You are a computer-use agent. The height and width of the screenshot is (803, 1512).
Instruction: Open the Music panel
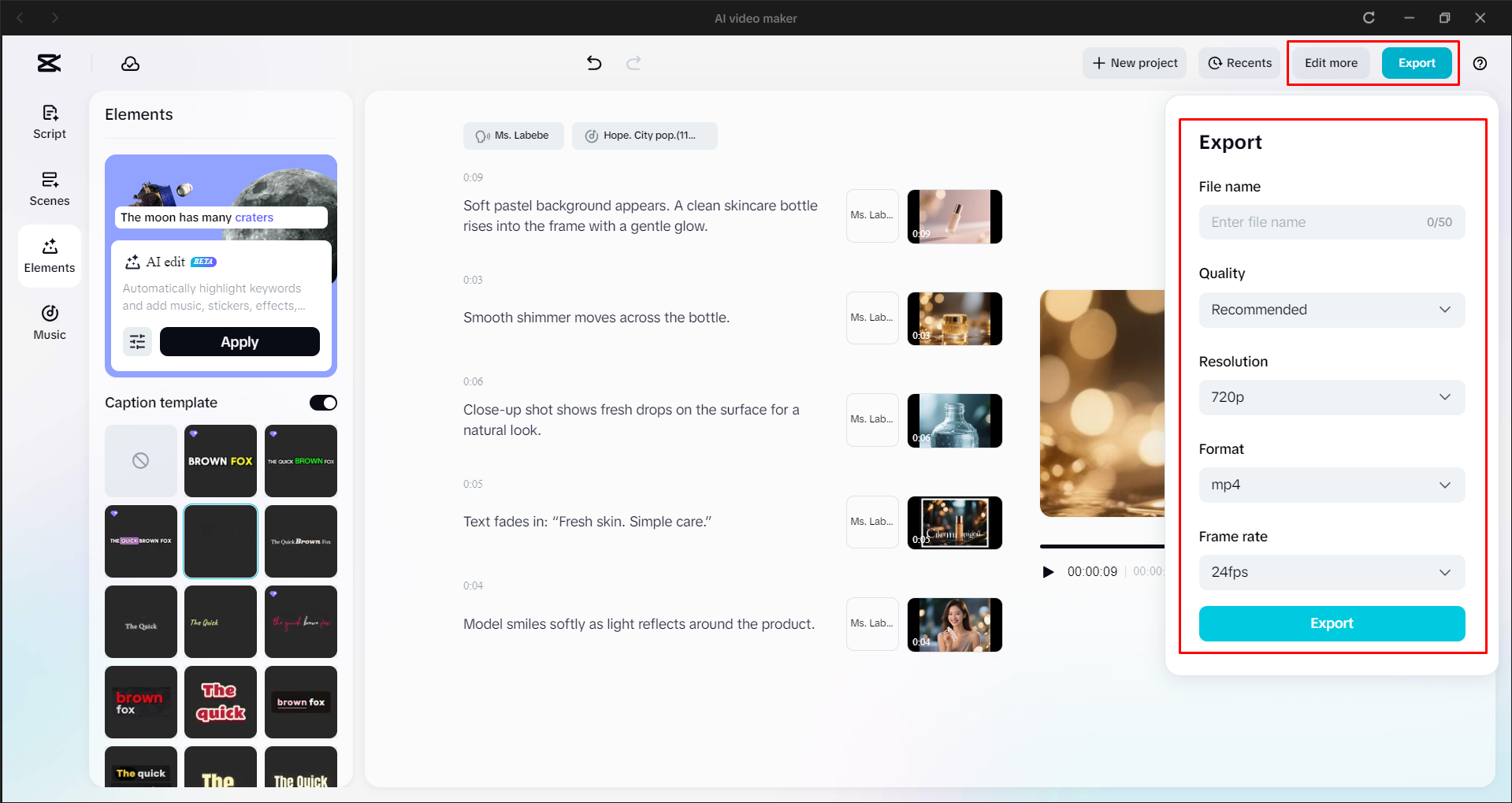(49, 321)
